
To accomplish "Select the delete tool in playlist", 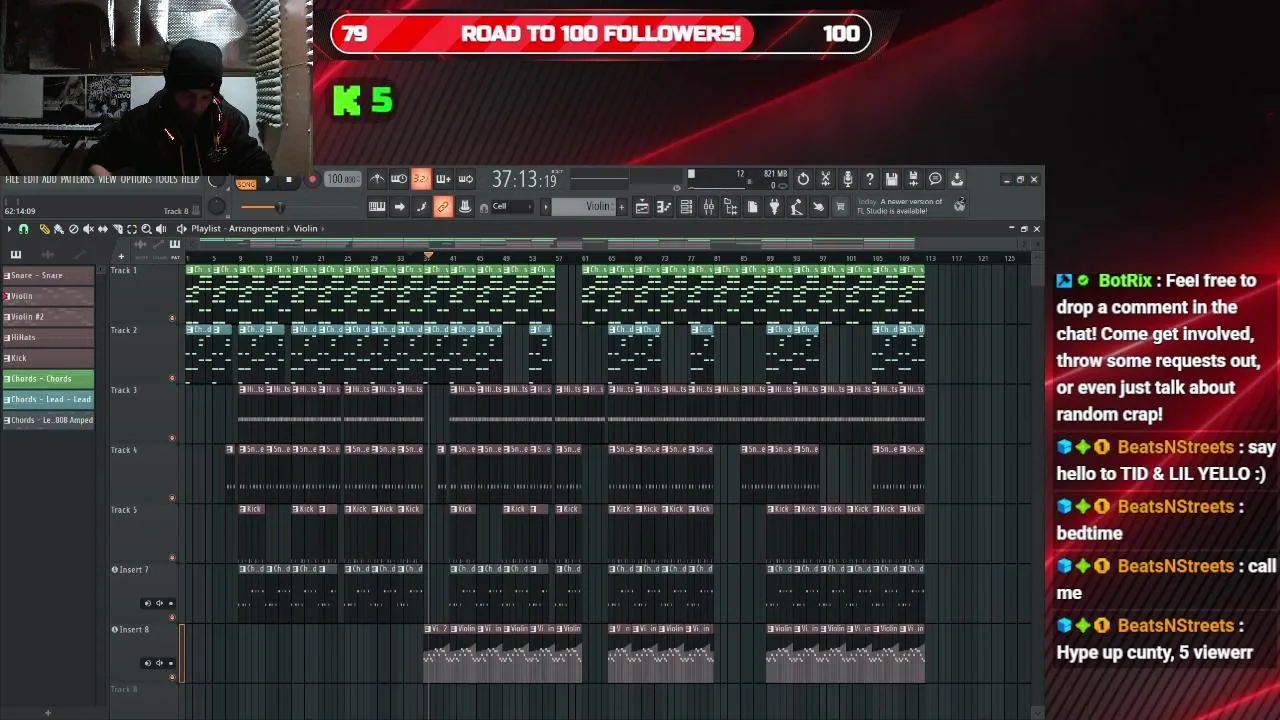I will pyautogui.click(x=73, y=229).
